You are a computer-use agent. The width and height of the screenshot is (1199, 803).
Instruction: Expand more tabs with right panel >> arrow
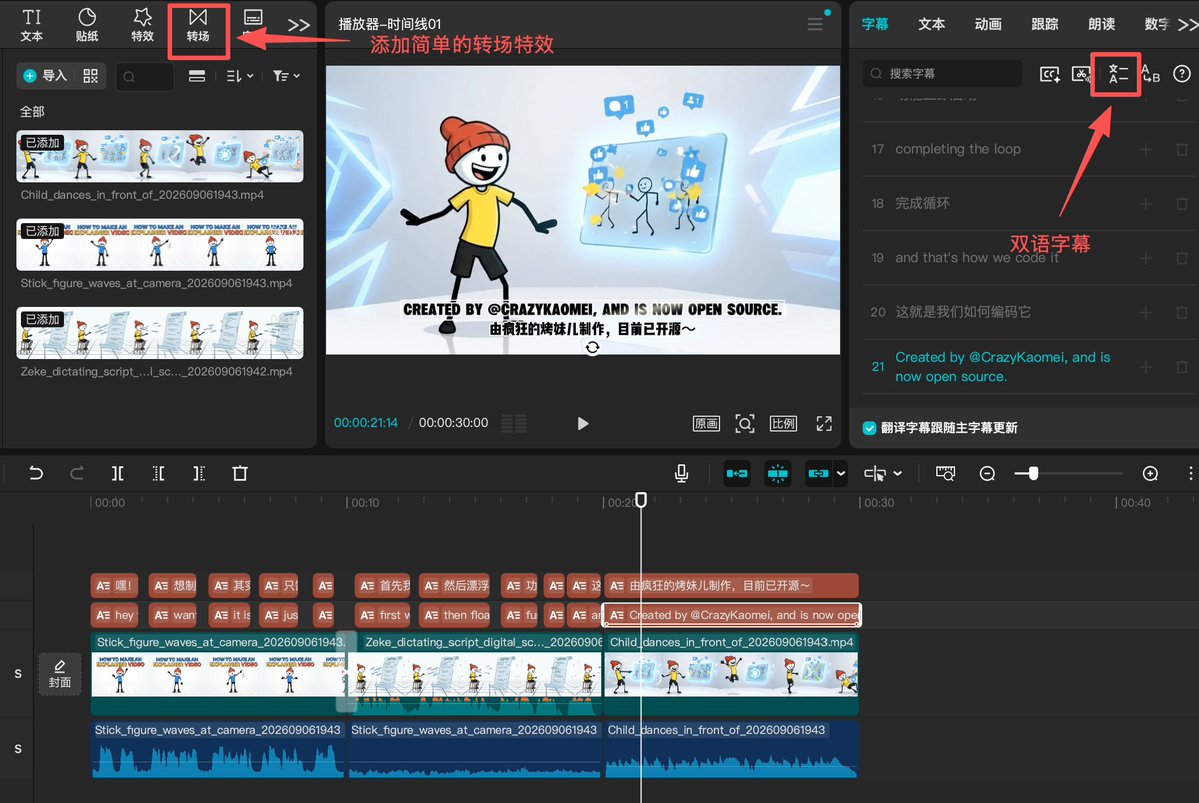(1188, 24)
